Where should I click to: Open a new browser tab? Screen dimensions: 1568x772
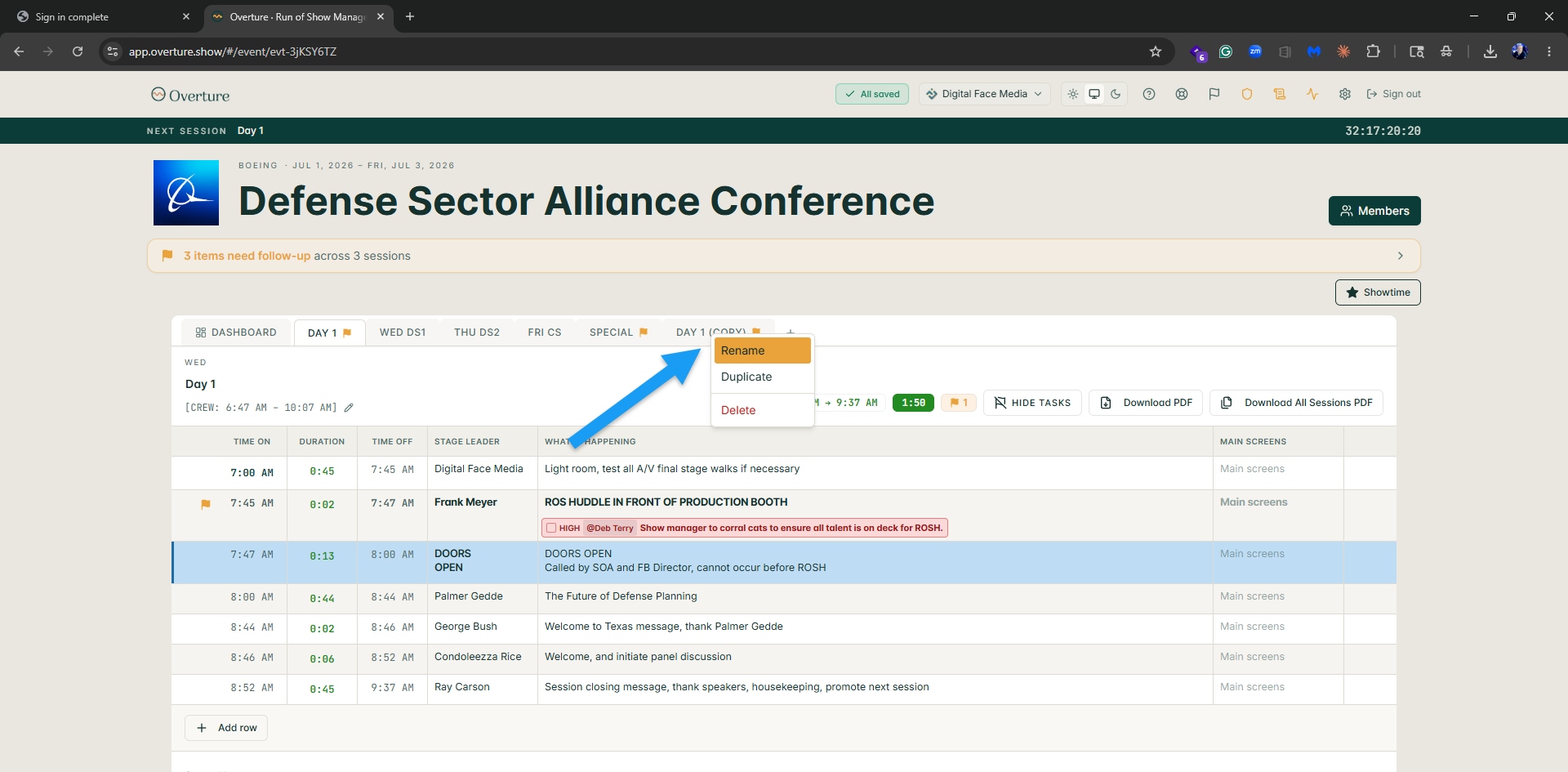click(410, 16)
